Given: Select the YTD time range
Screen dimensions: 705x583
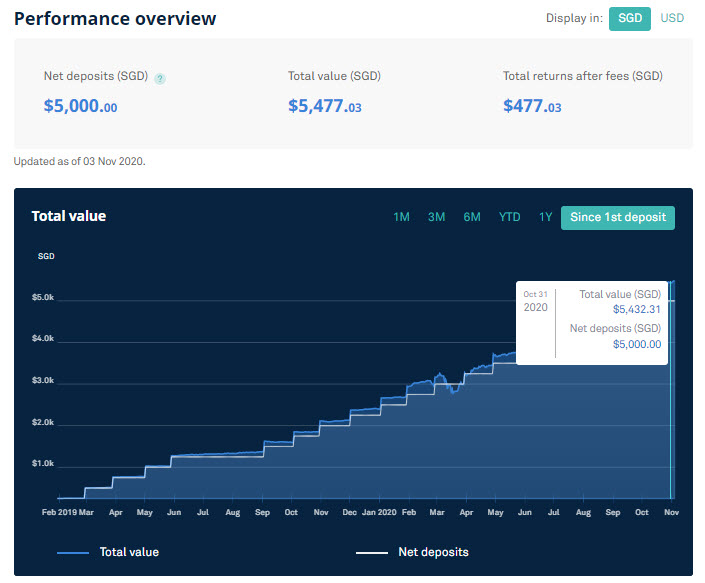Looking at the screenshot, I should pos(509,217).
